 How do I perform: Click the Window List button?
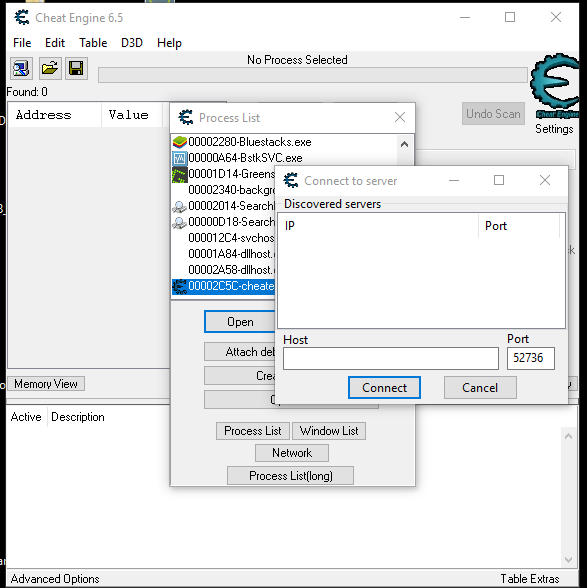point(329,431)
